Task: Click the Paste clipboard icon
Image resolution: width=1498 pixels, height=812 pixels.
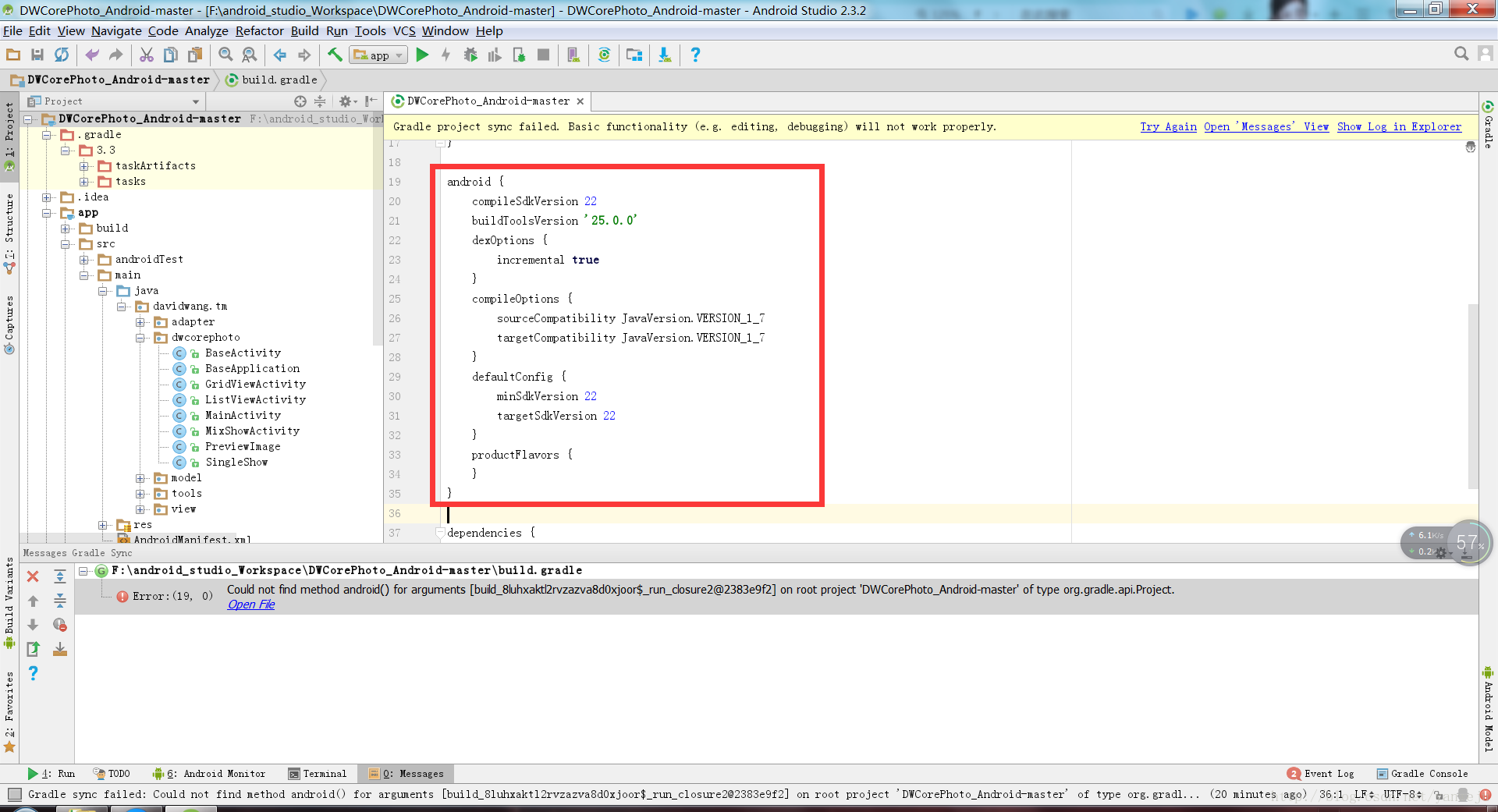Action: 195,55
